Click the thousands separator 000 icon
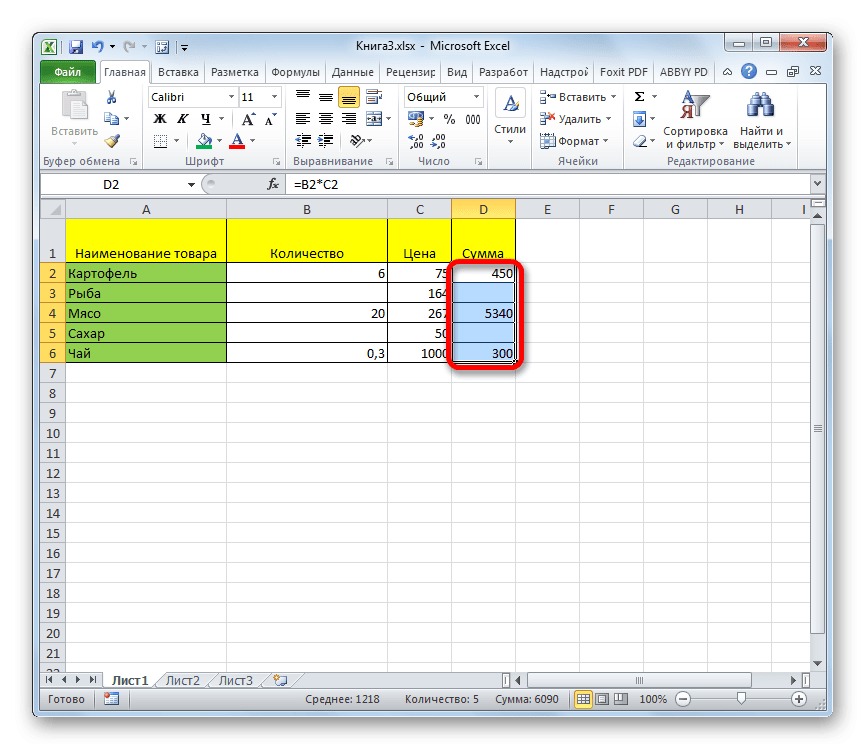This screenshot has height=750, width=866. pyautogui.click(x=473, y=119)
